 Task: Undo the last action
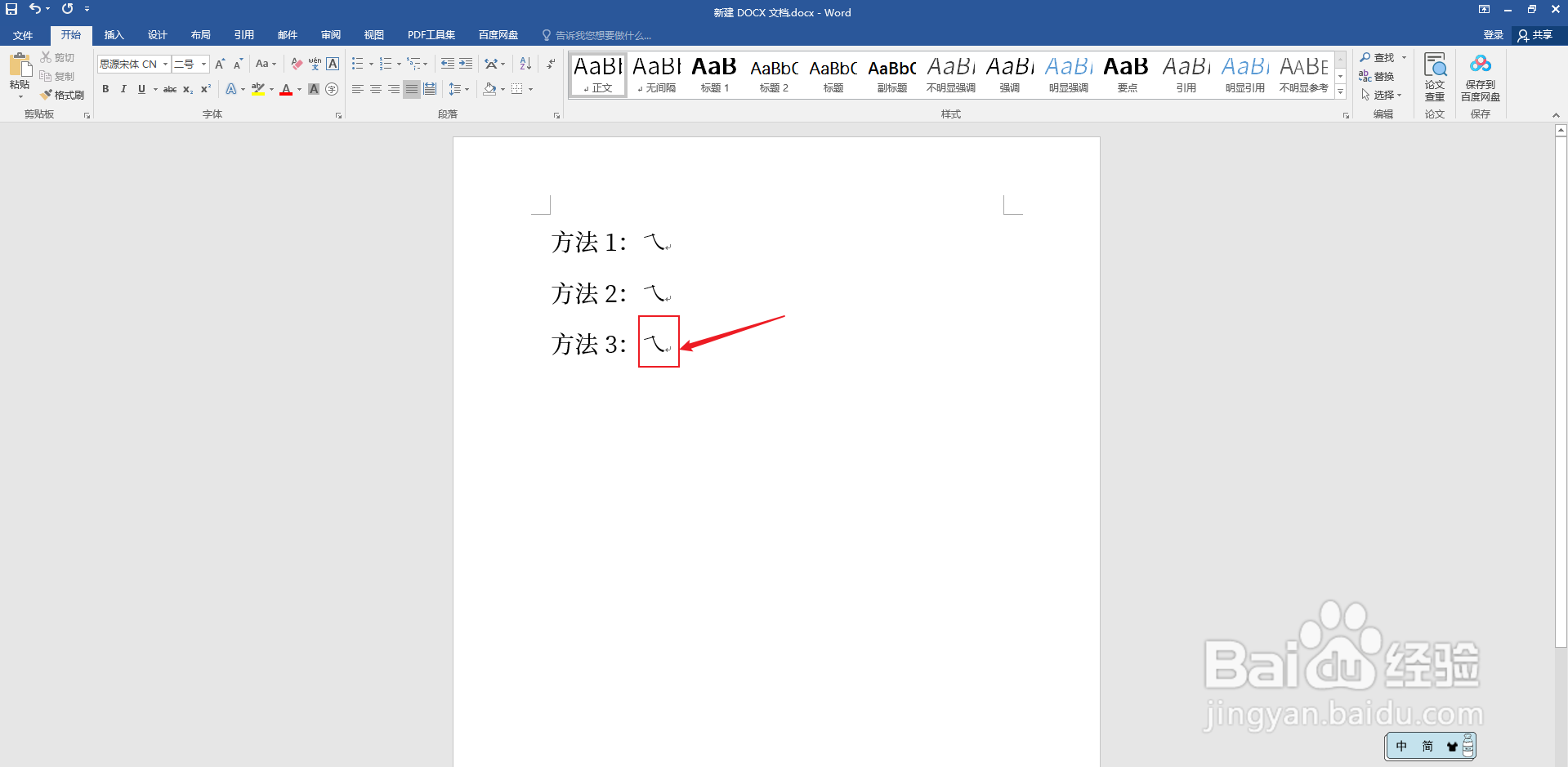point(35,9)
